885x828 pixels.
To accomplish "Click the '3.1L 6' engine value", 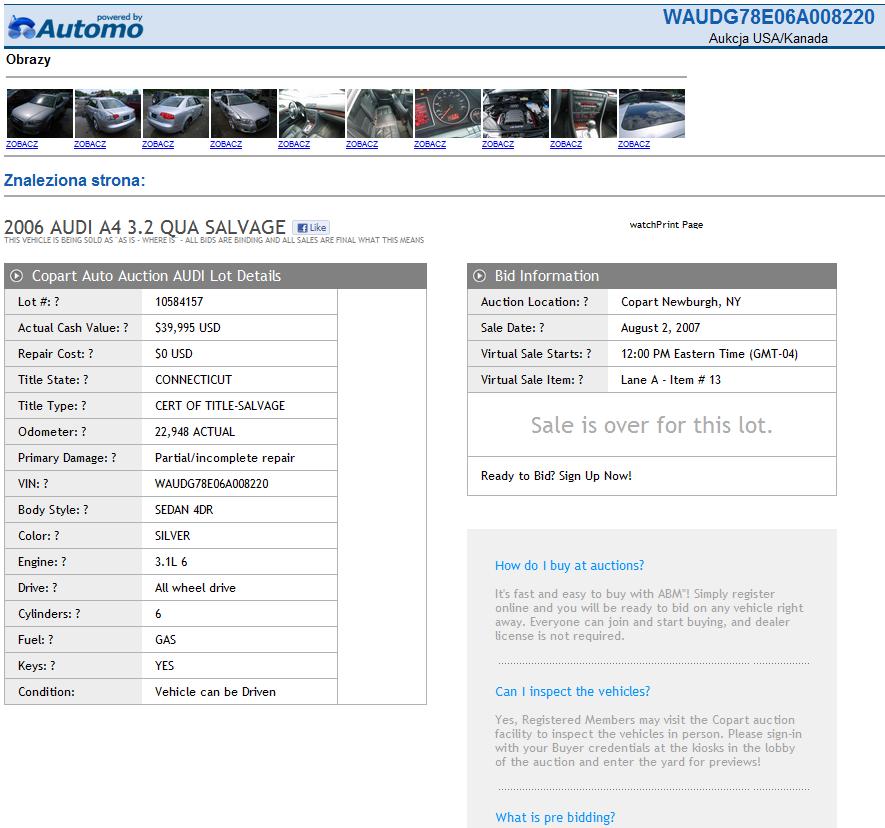I will (x=171, y=562).
